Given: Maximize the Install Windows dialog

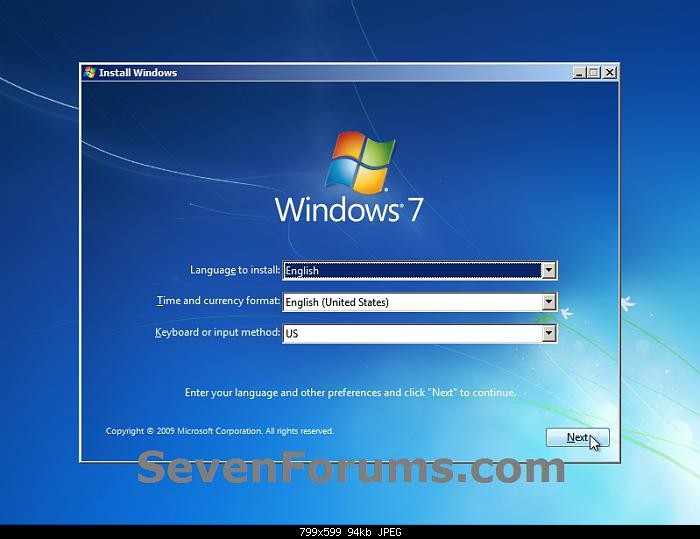Looking at the screenshot, I should point(595,72).
